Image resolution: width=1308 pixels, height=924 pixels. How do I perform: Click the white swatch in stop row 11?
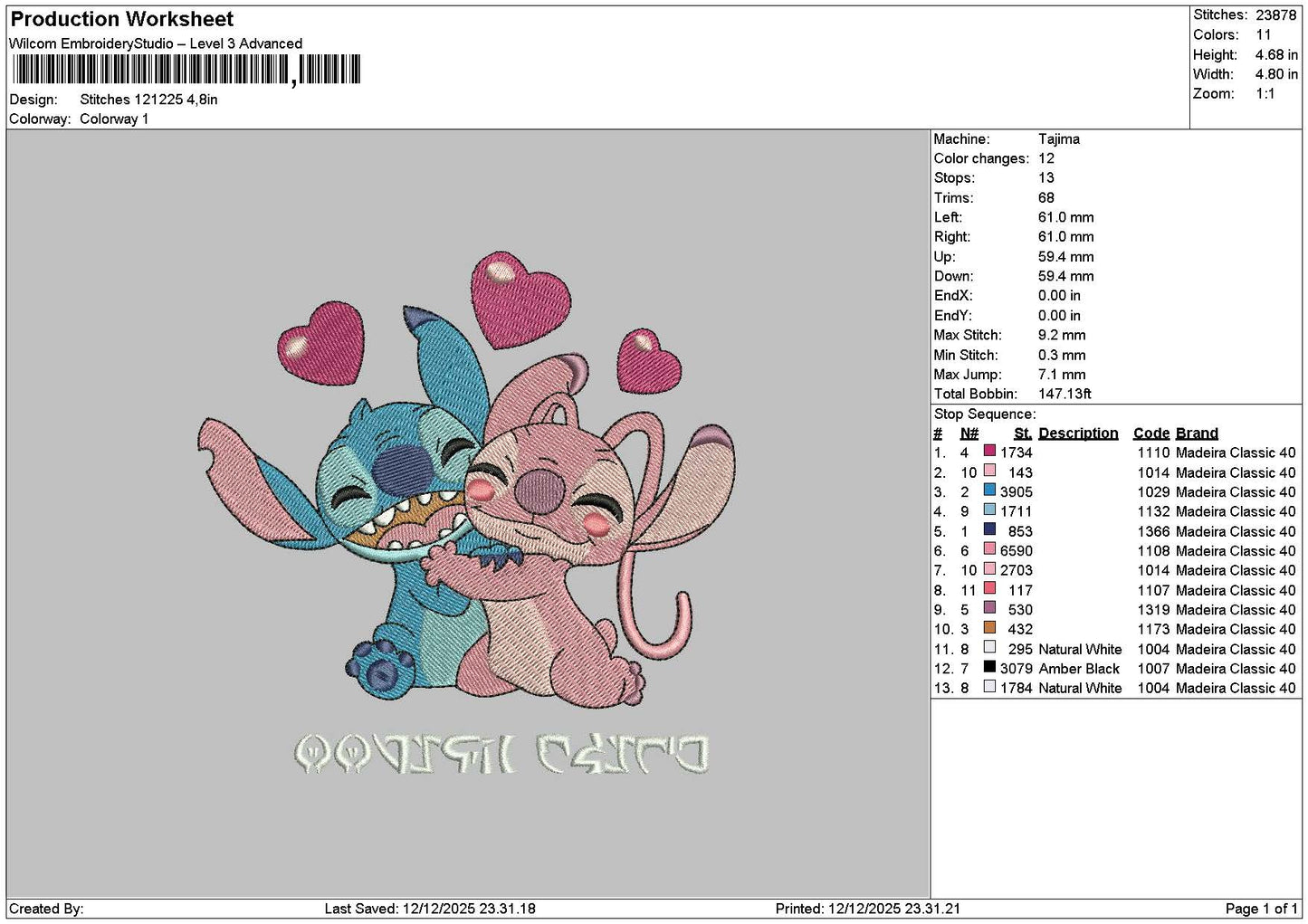(989, 648)
